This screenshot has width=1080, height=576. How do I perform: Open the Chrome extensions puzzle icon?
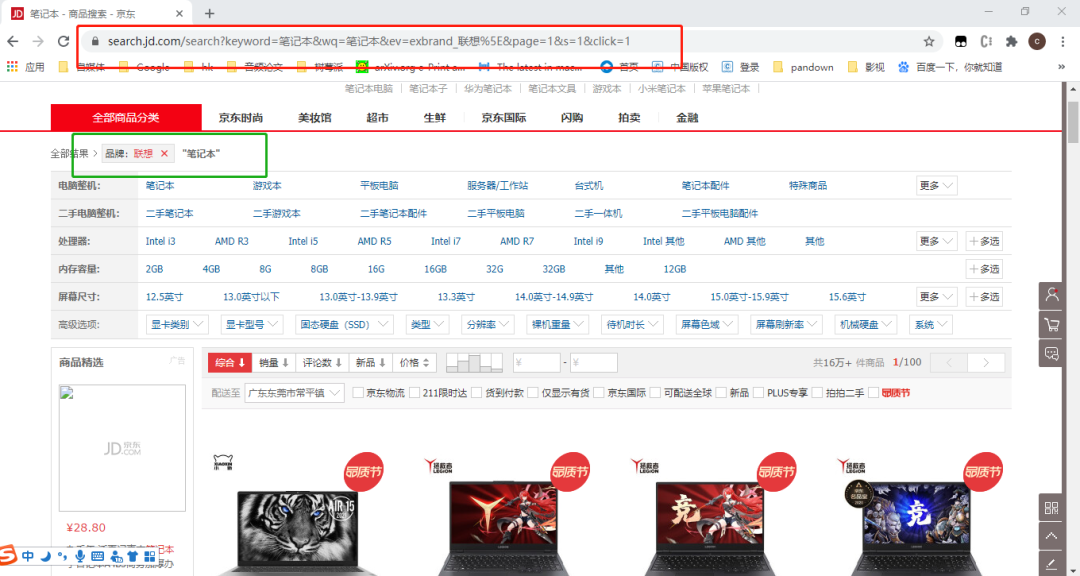1011,41
